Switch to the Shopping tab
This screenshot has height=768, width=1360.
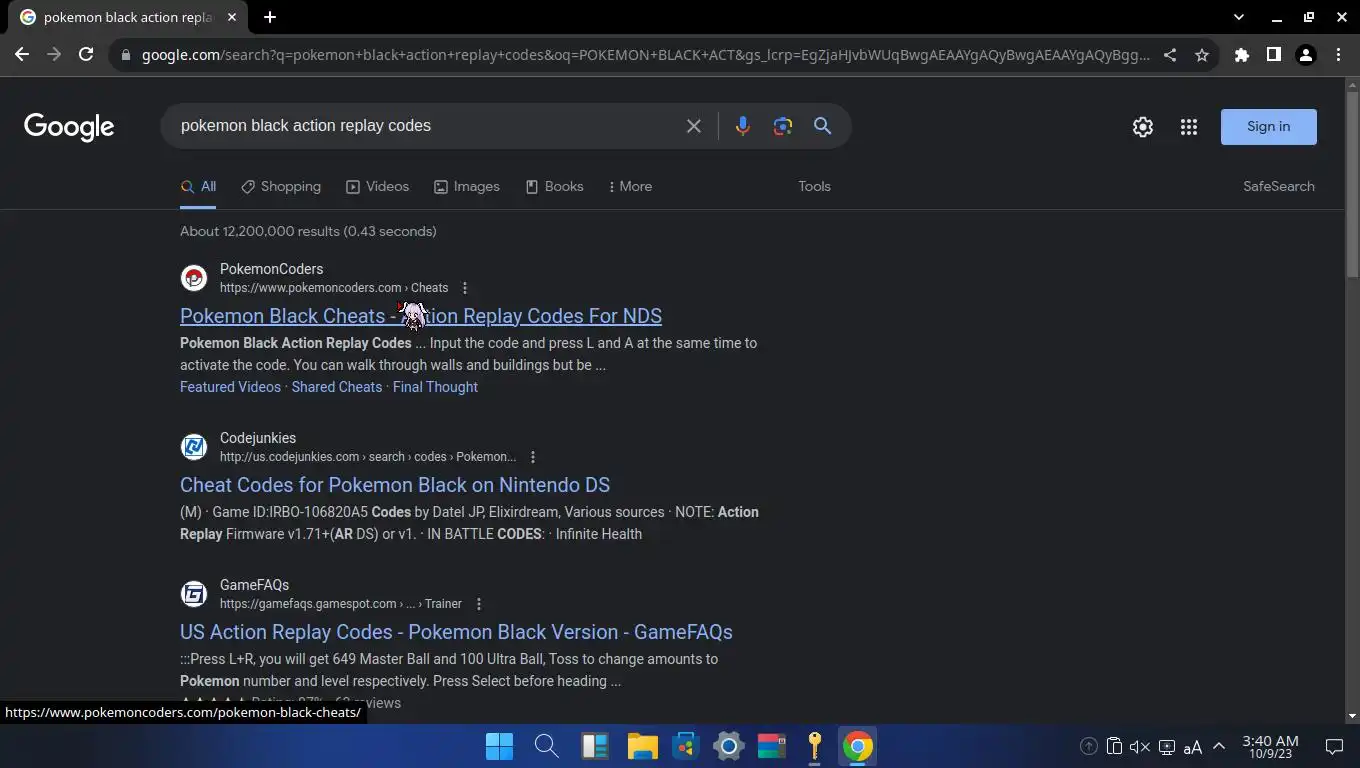point(280,187)
